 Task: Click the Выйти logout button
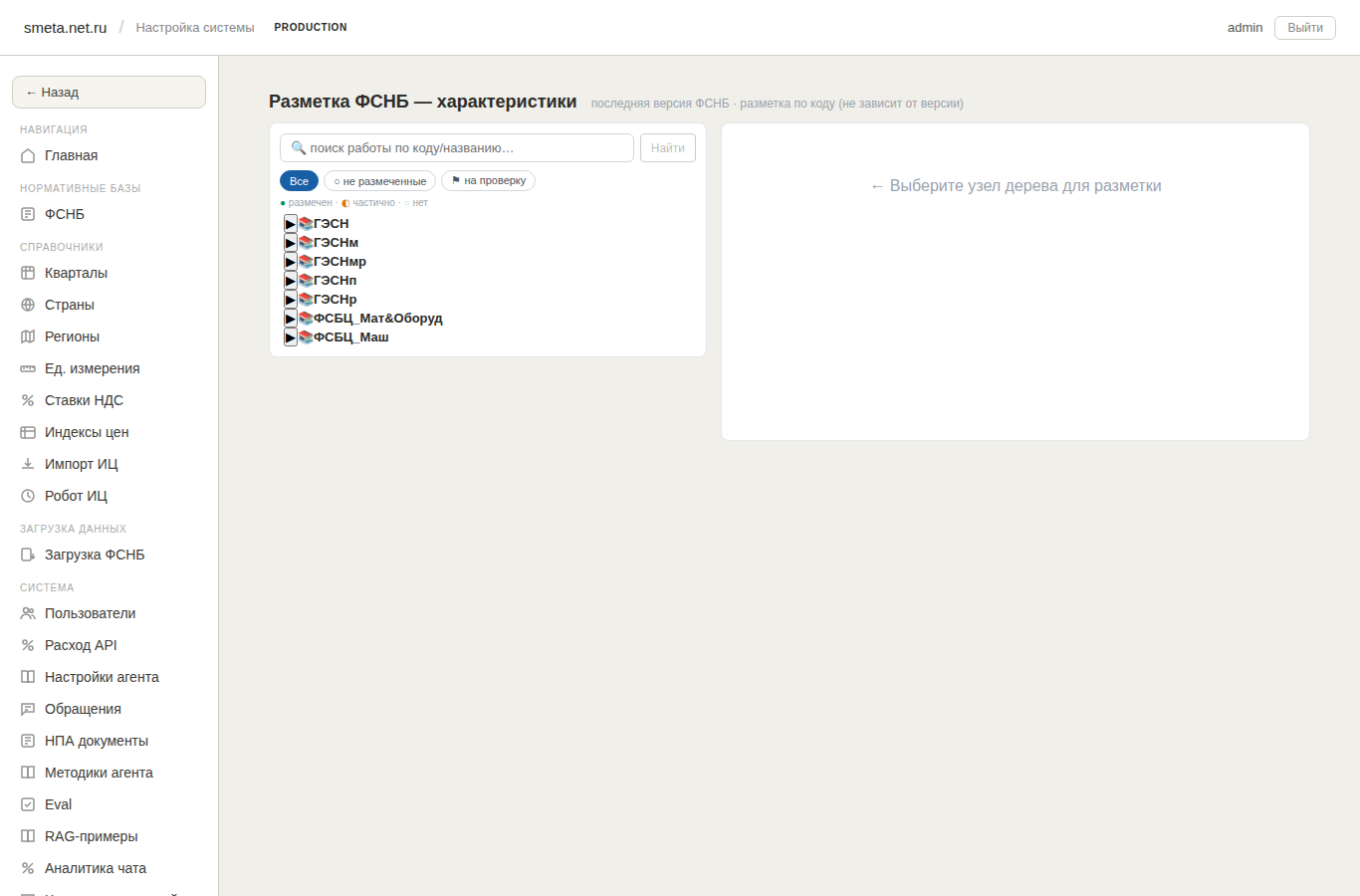point(1305,28)
